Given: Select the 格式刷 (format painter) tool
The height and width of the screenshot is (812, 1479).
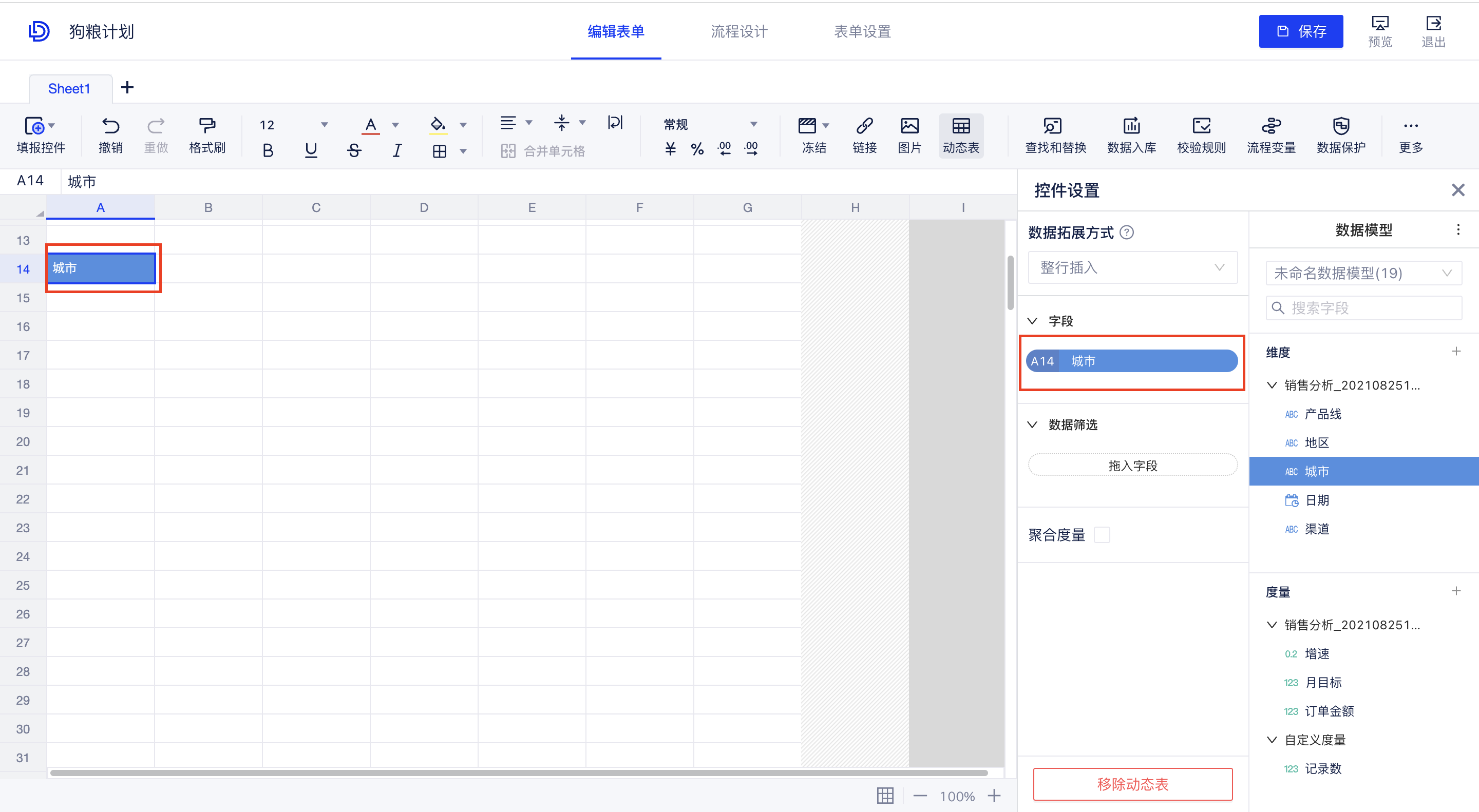Looking at the screenshot, I should pyautogui.click(x=207, y=136).
